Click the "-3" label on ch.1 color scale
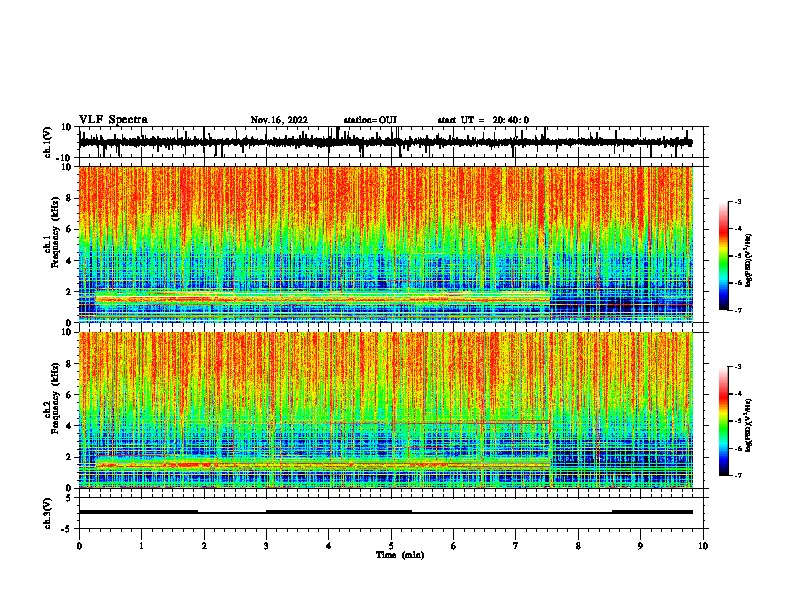Viewport: 792px width, 612px height. pos(737,201)
